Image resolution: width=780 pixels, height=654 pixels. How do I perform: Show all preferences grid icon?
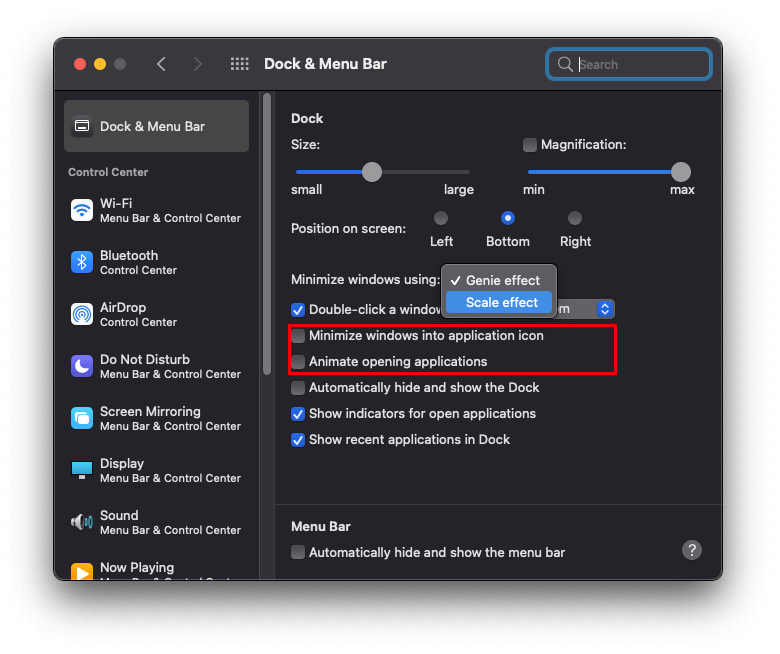(239, 64)
